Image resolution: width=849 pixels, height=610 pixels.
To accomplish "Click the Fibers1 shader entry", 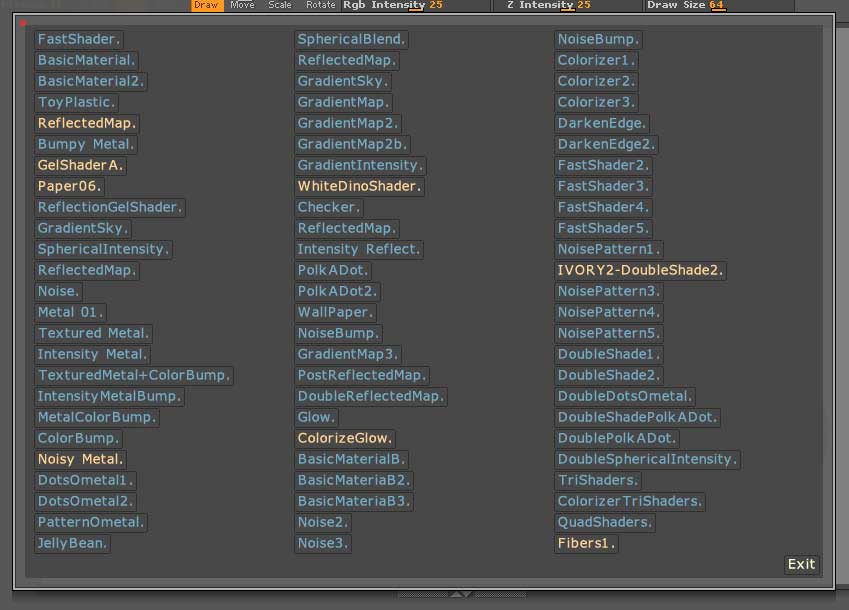I will [586, 544].
